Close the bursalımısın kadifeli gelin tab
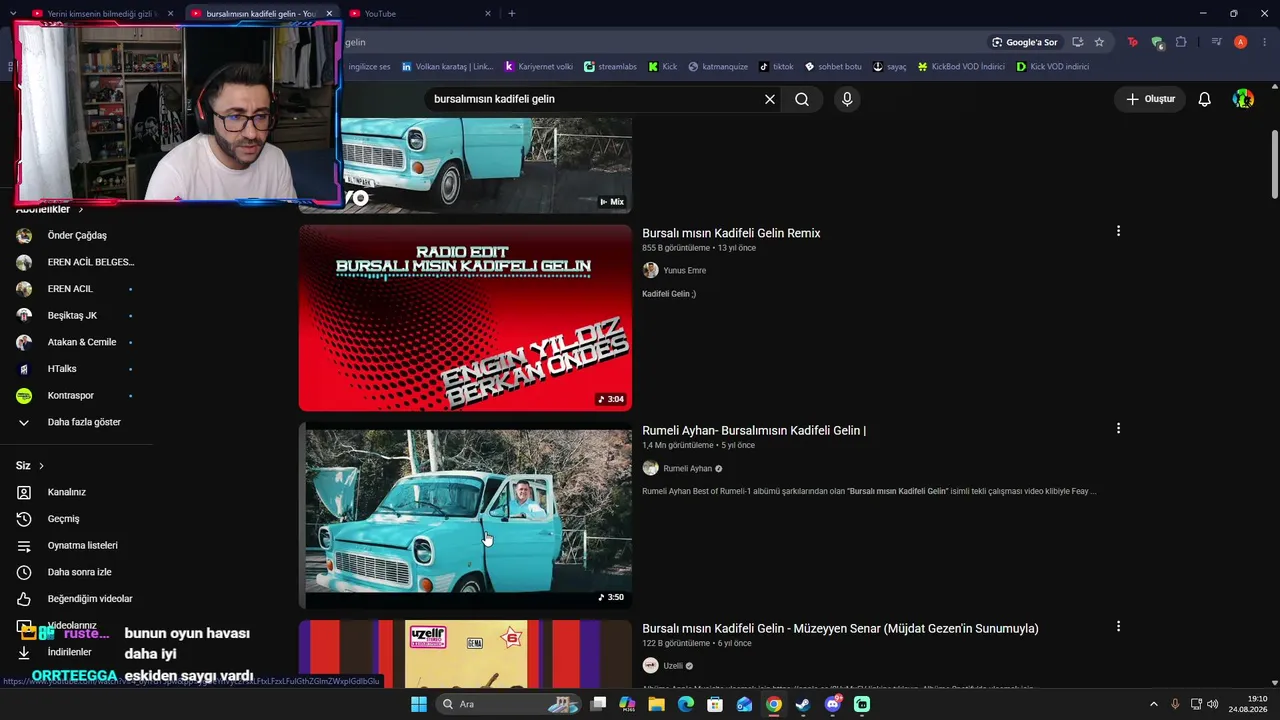This screenshot has height=720, width=1280. pos(329,14)
